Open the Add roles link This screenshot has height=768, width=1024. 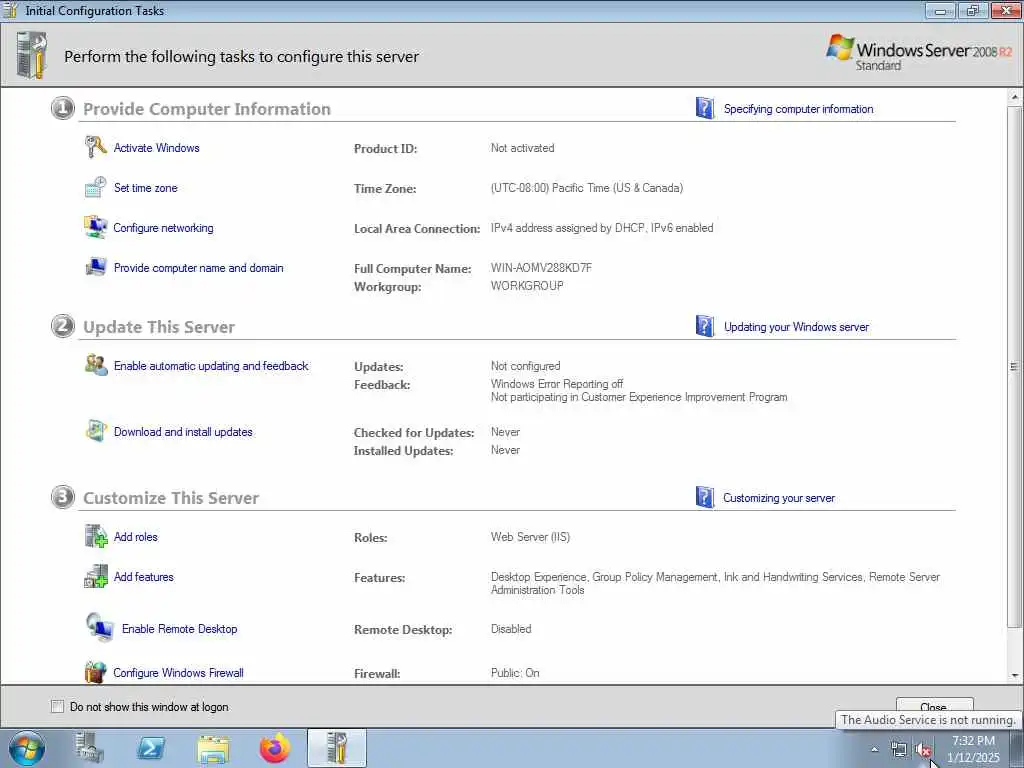tap(136, 537)
